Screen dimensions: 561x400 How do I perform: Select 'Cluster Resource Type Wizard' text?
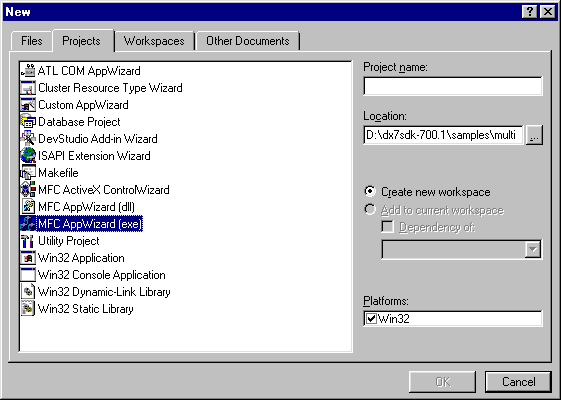point(110,88)
